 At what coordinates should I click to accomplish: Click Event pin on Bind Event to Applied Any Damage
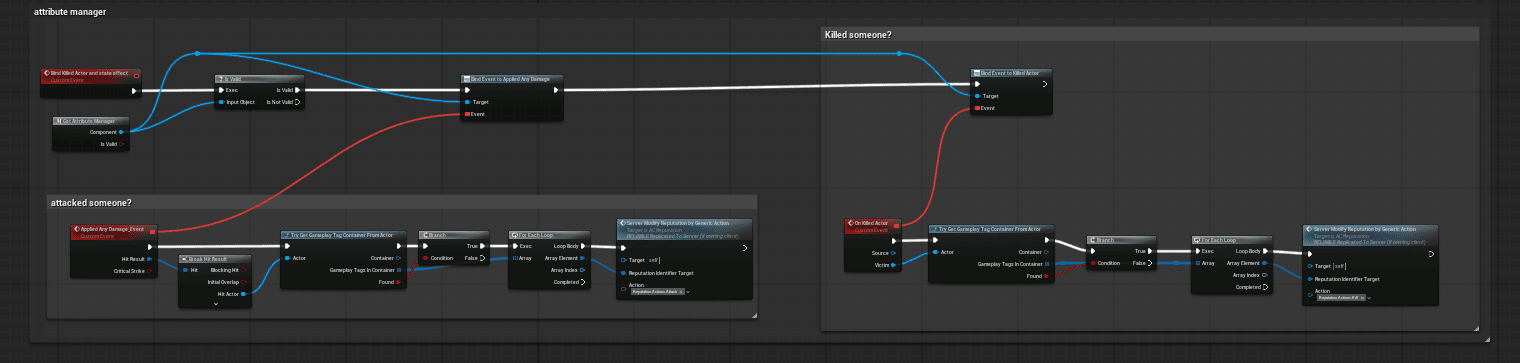467,114
